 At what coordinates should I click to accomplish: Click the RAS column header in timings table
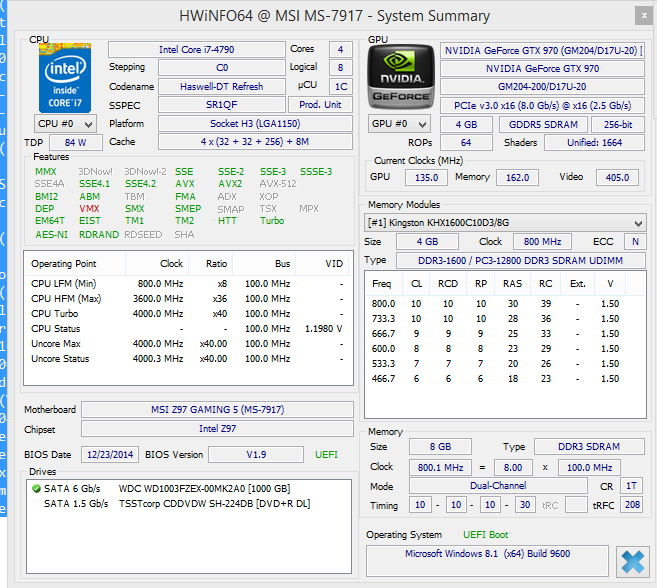pos(512,284)
